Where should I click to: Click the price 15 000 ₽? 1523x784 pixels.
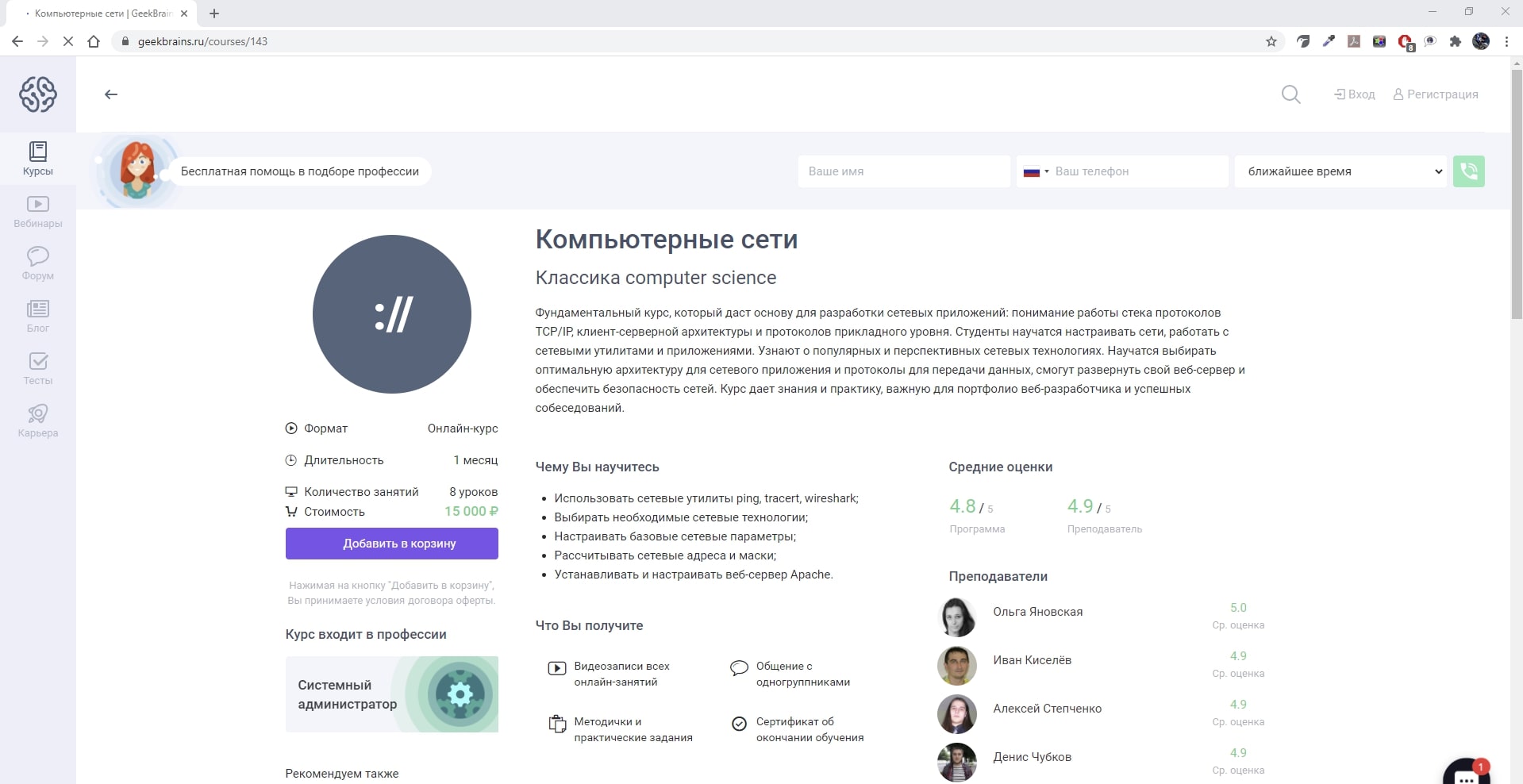(x=471, y=511)
